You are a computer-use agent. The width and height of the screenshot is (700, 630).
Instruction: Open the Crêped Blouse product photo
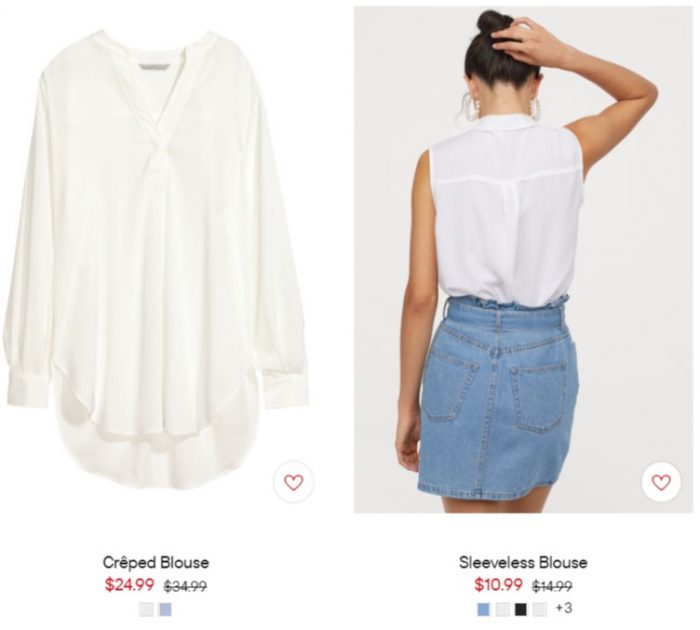click(156, 257)
